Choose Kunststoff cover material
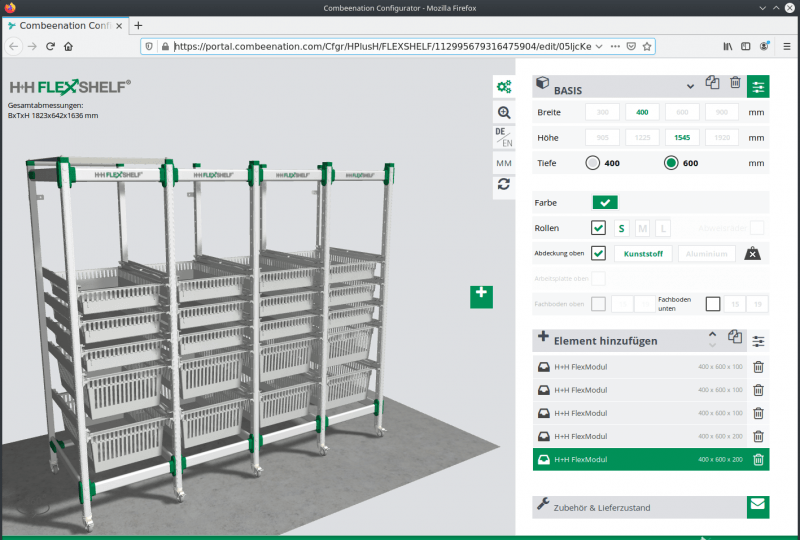 pyautogui.click(x=643, y=254)
